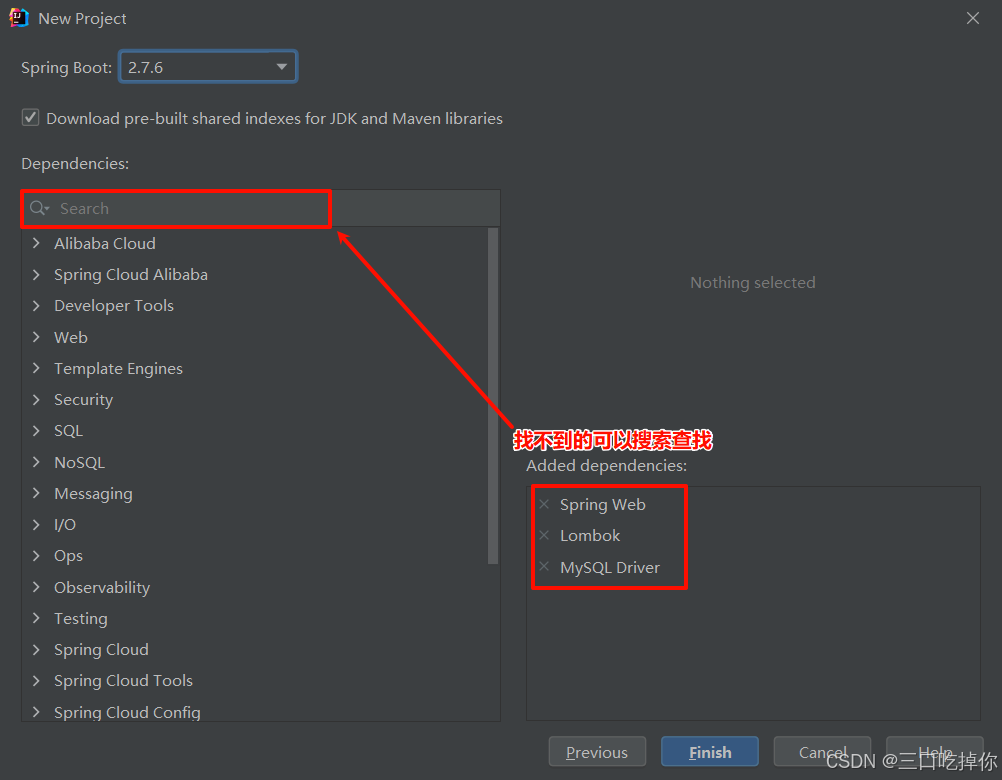This screenshot has width=1002, height=780.
Task: Remove Spring Web dependency with its X icon
Action: tap(544, 505)
